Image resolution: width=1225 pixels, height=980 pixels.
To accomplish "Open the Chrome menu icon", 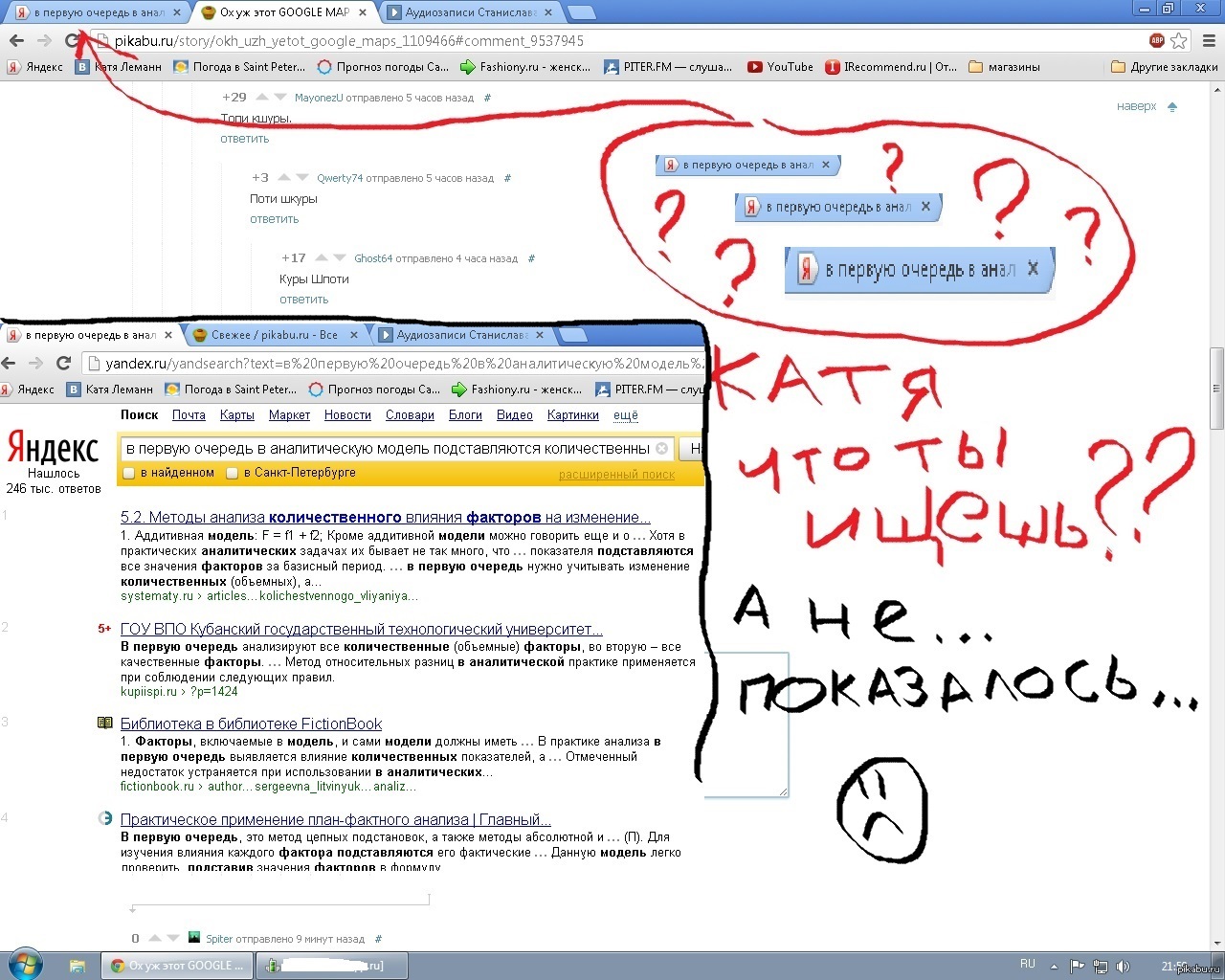I will [1209, 40].
